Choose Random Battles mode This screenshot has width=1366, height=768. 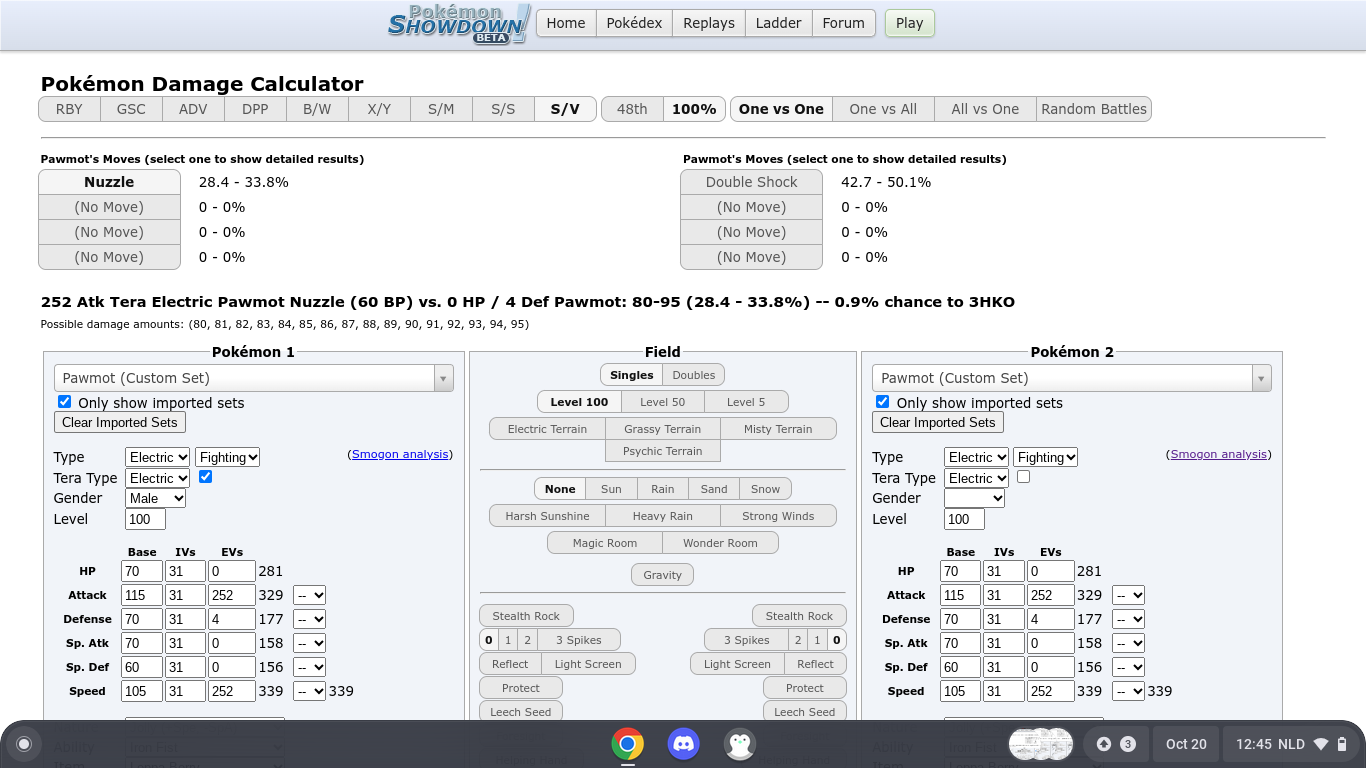pyautogui.click(x=1094, y=109)
